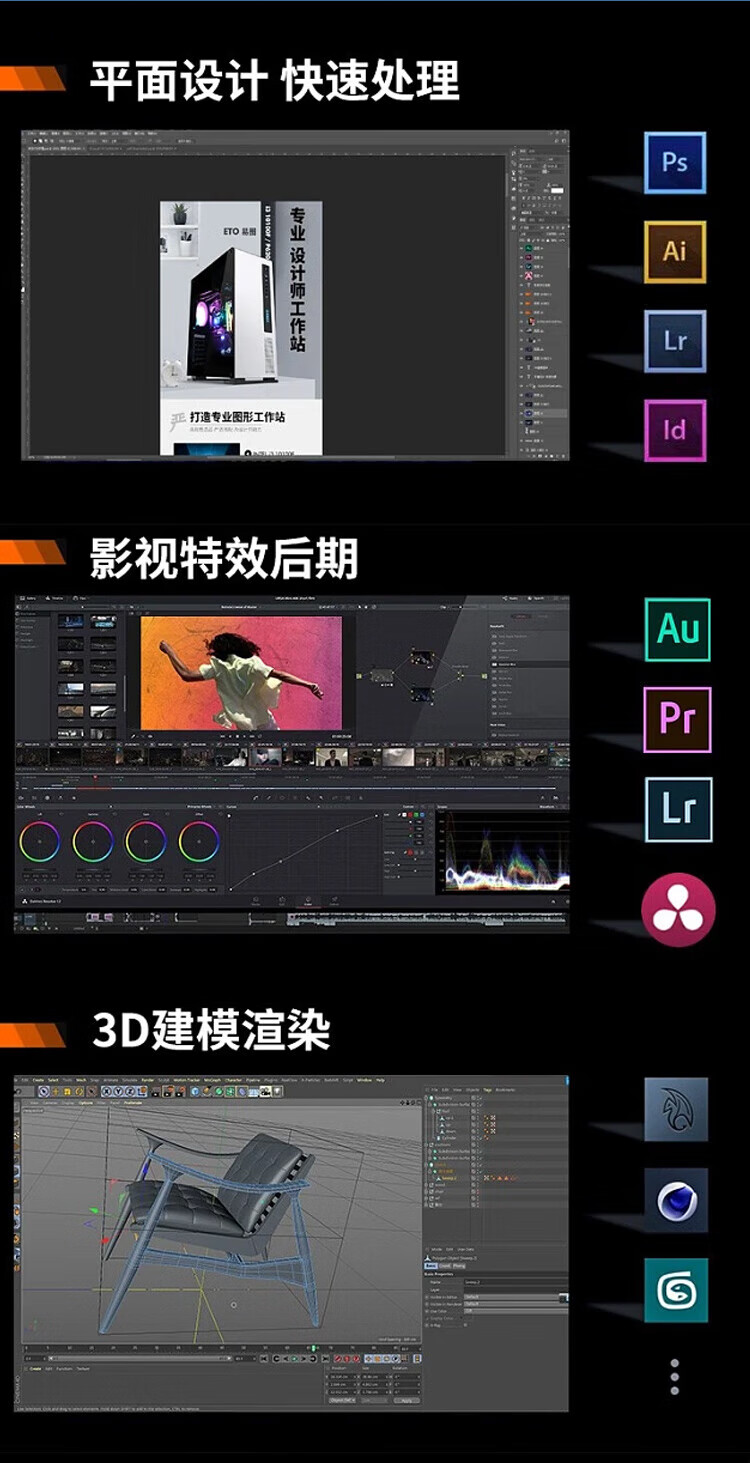Open the Render menu in Cinema 4D
This screenshot has width=750, height=1463.
tap(148, 1080)
